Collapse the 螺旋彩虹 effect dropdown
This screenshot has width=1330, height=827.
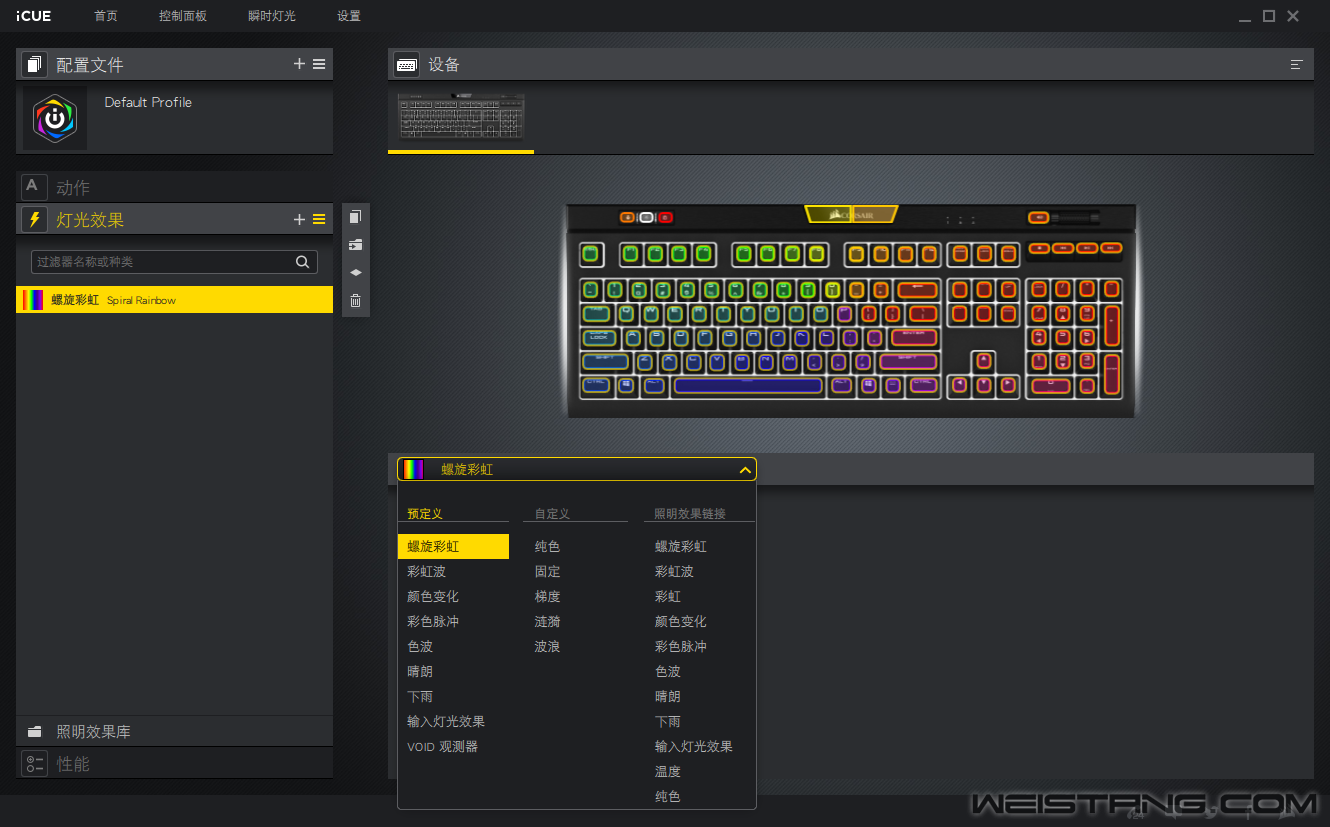tap(744, 470)
